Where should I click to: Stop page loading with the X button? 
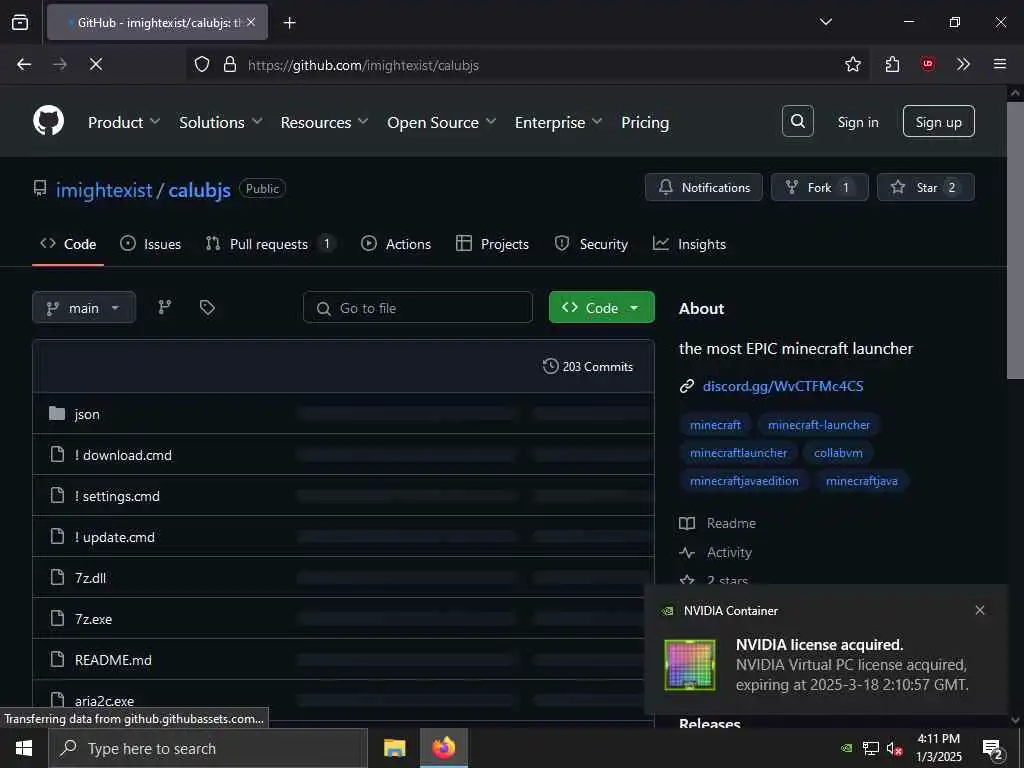tap(95, 64)
